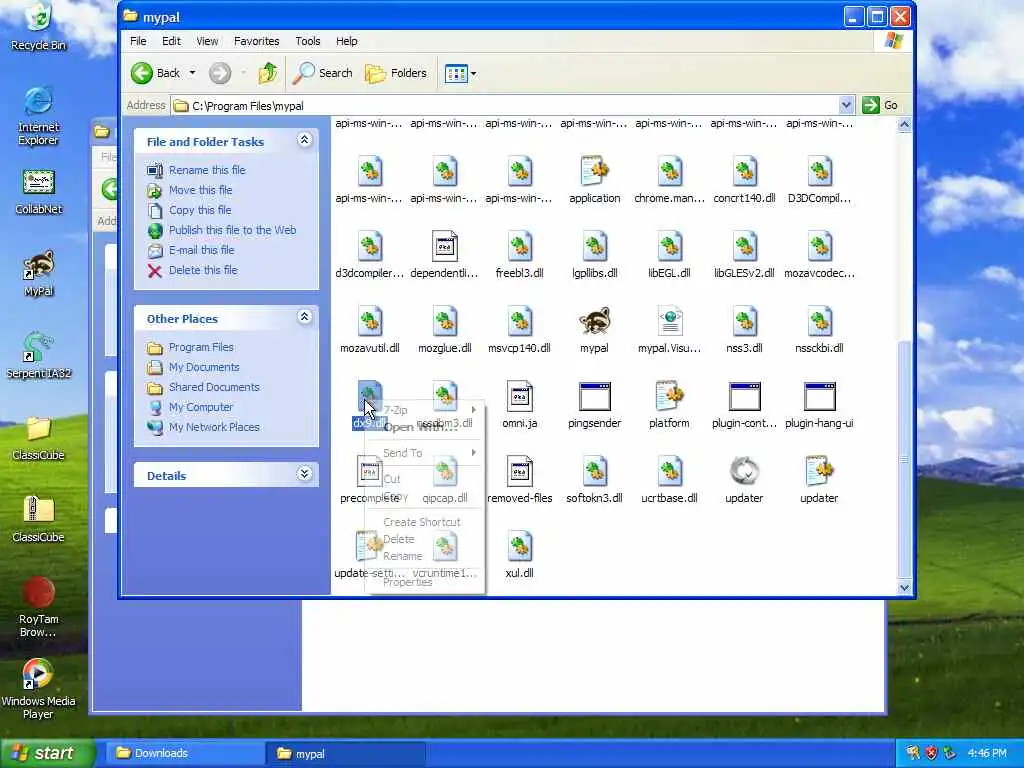
Task: Select the mozavutil.dll file
Action: click(x=370, y=330)
